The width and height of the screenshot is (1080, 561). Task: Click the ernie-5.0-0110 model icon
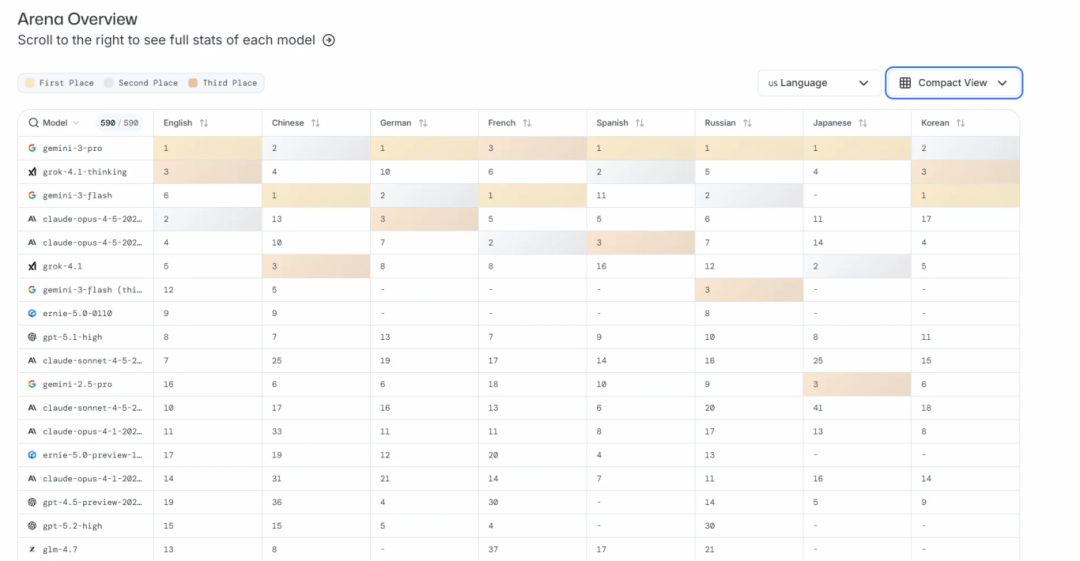click(32, 313)
